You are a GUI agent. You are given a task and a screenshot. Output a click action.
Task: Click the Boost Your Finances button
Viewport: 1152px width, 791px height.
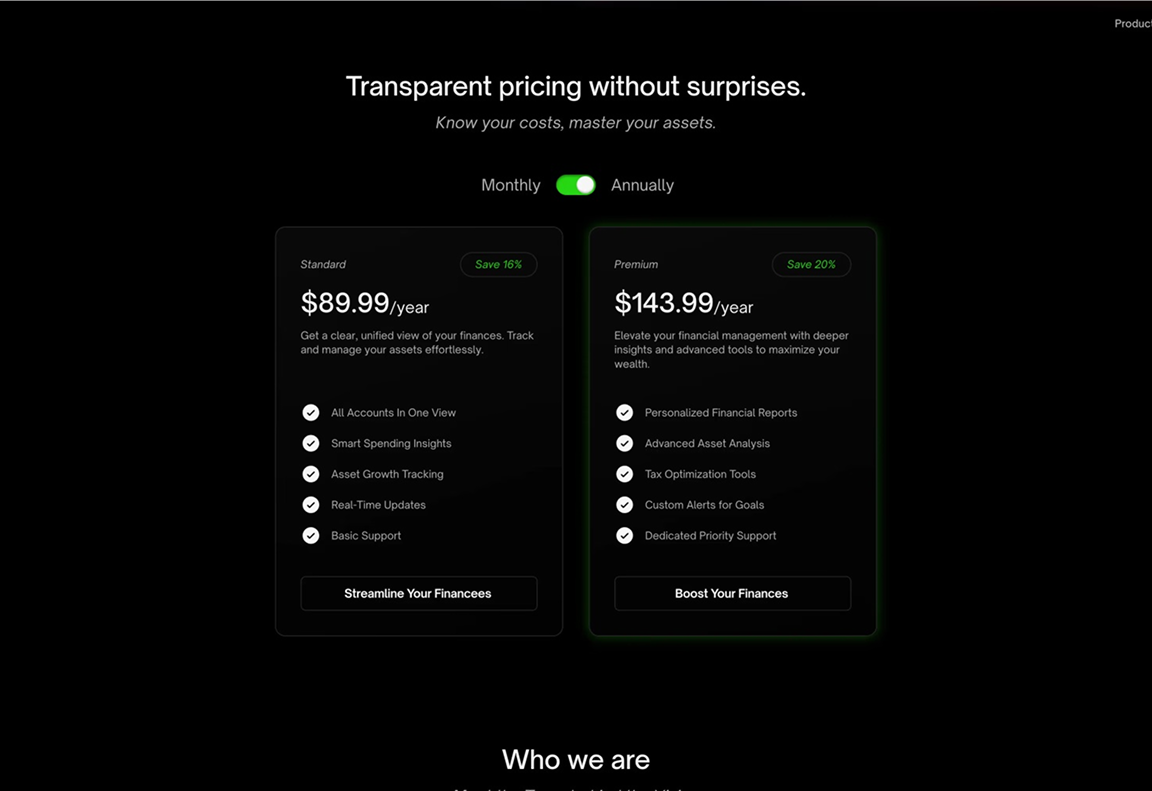(732, 593)
